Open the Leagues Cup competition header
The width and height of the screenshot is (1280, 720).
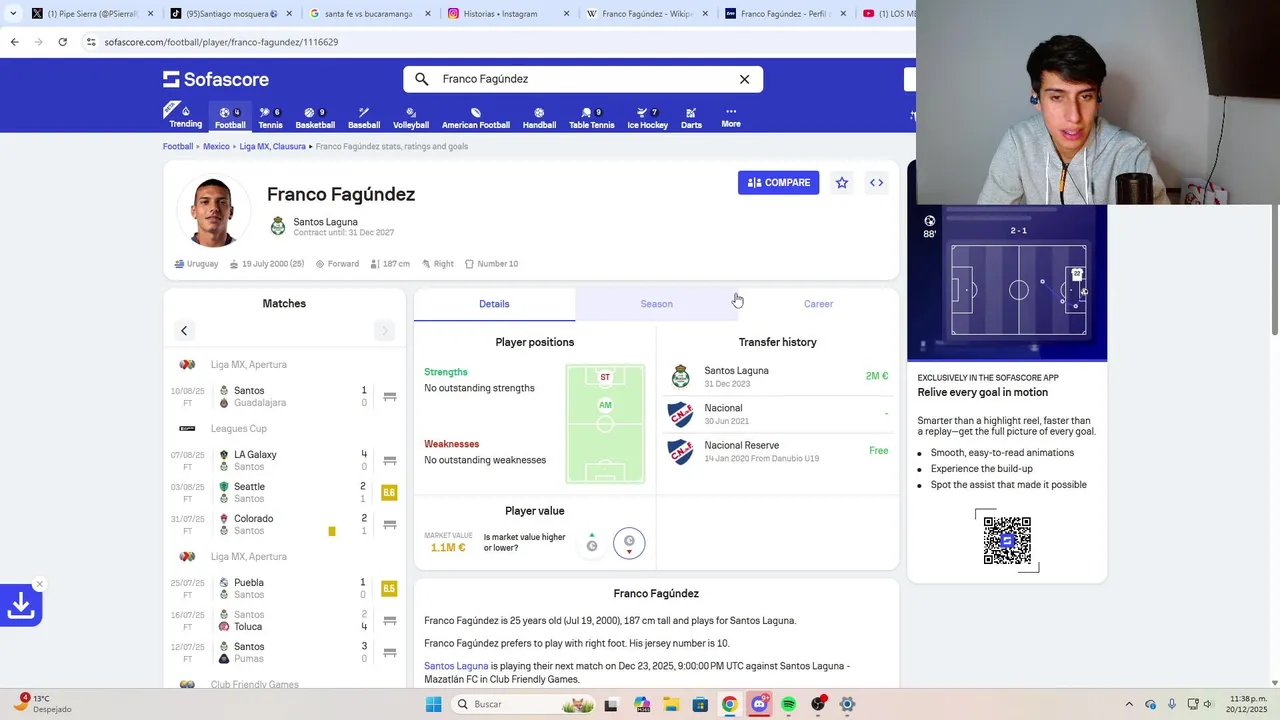pos(284,429)
